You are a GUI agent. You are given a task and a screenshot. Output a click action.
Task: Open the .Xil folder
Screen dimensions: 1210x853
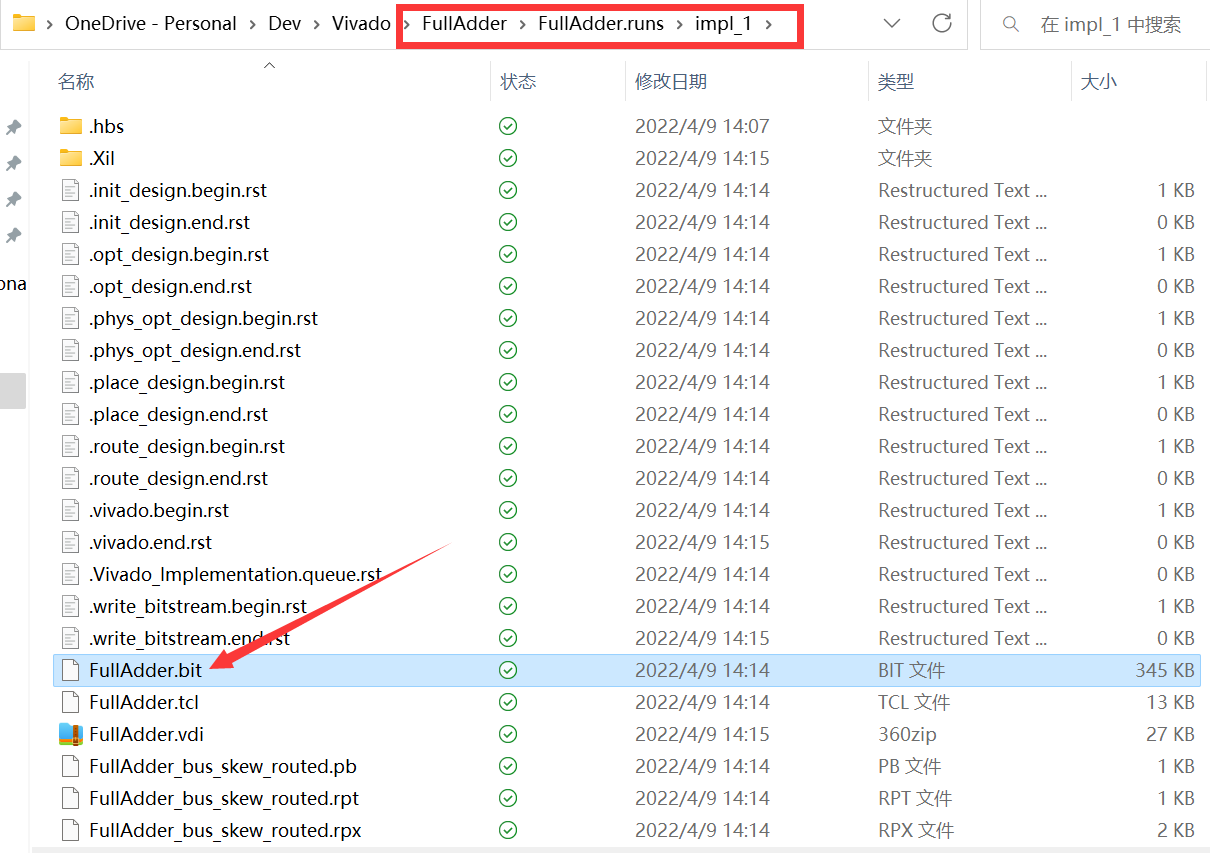(x=101, y=158)
